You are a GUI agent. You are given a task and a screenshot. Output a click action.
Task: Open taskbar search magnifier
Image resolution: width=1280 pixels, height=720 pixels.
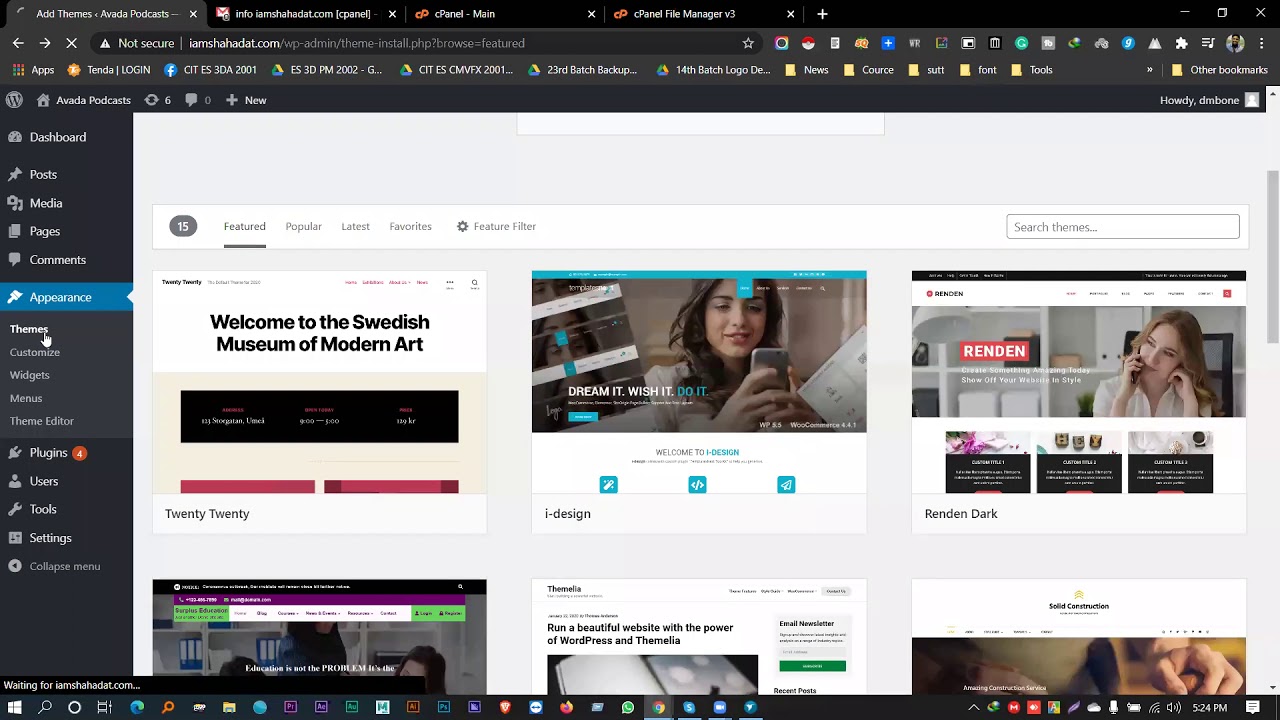coord(46,707)
